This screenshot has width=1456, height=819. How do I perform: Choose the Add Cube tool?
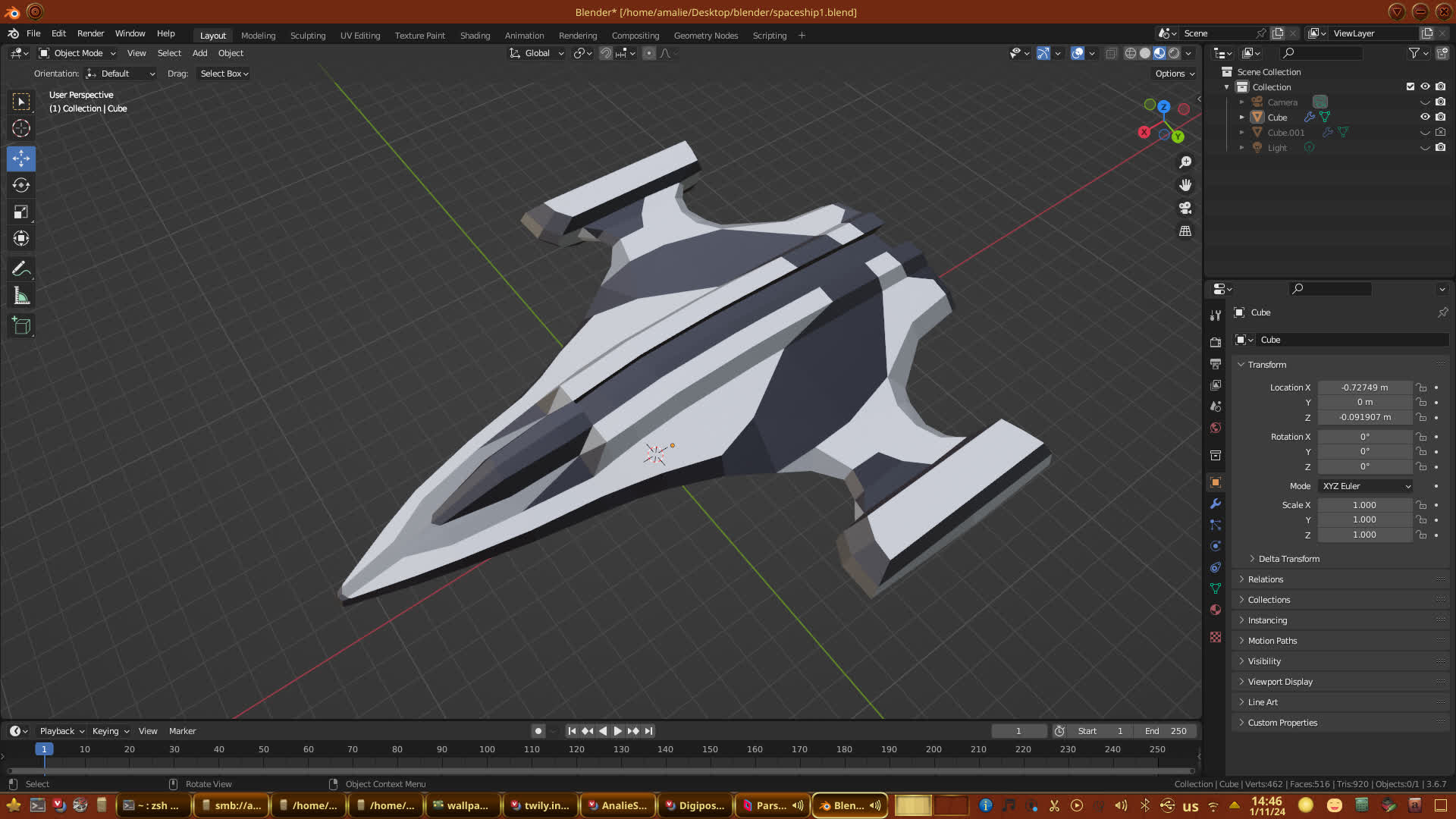click(x=21, y=326)
